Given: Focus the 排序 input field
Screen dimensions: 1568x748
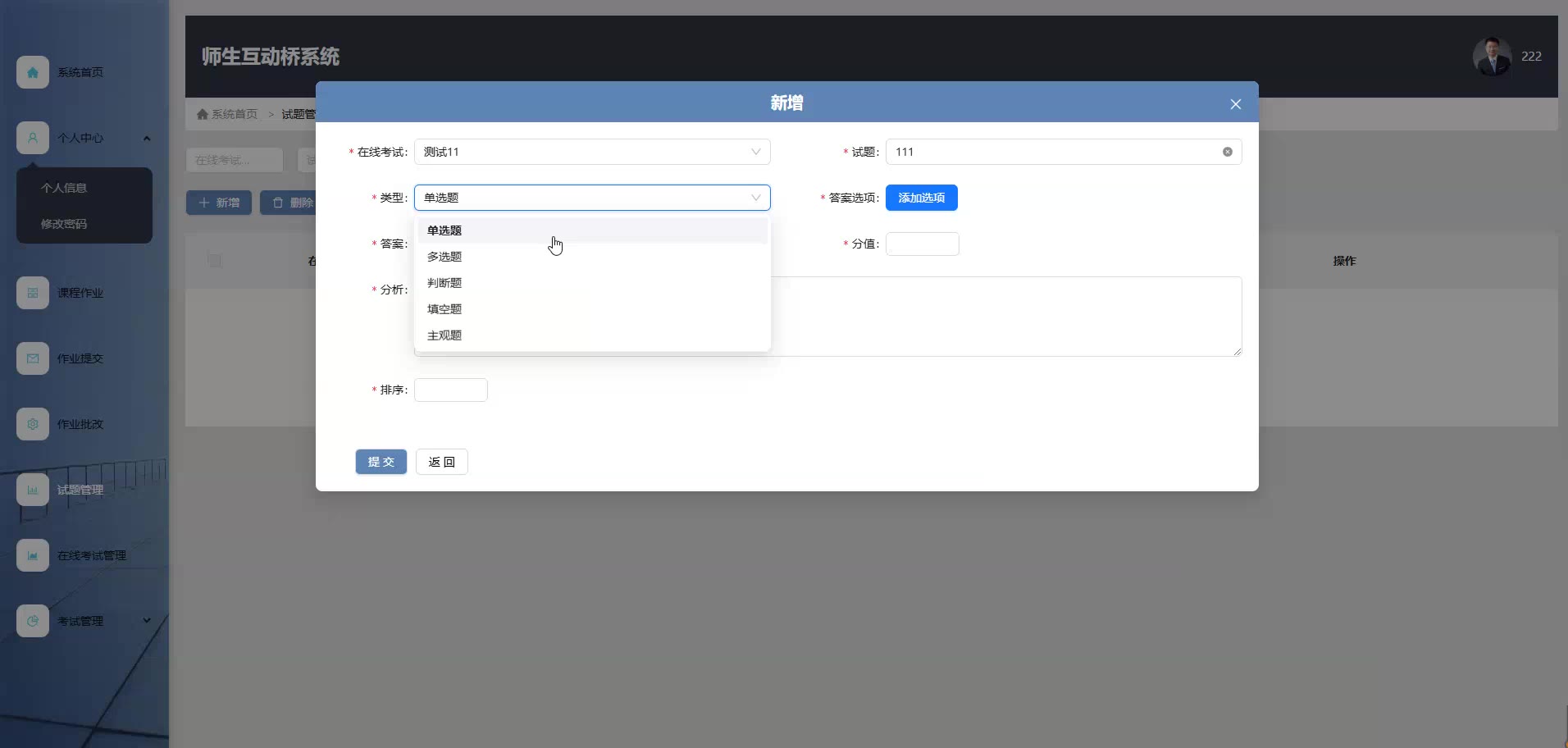Looking at the screenshot, I should tap(451, 390).
